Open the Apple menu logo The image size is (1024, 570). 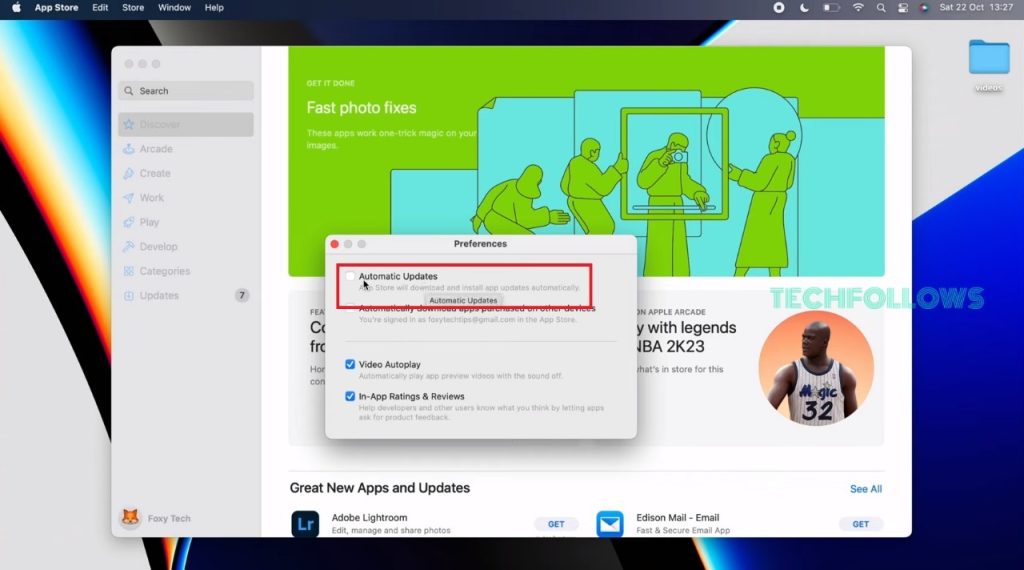(16, 7)
